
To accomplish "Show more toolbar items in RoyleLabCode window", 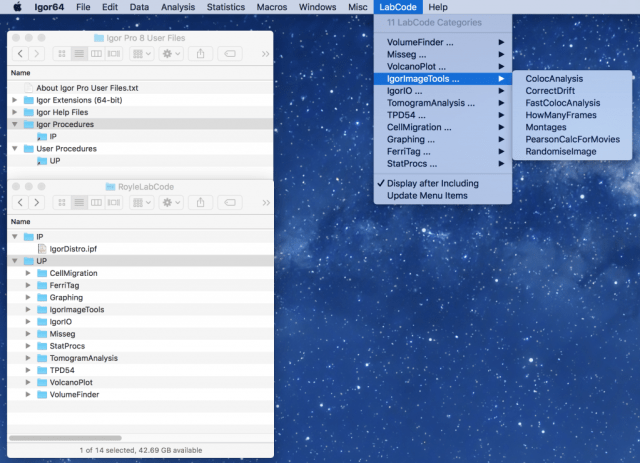I will (266, 203).
